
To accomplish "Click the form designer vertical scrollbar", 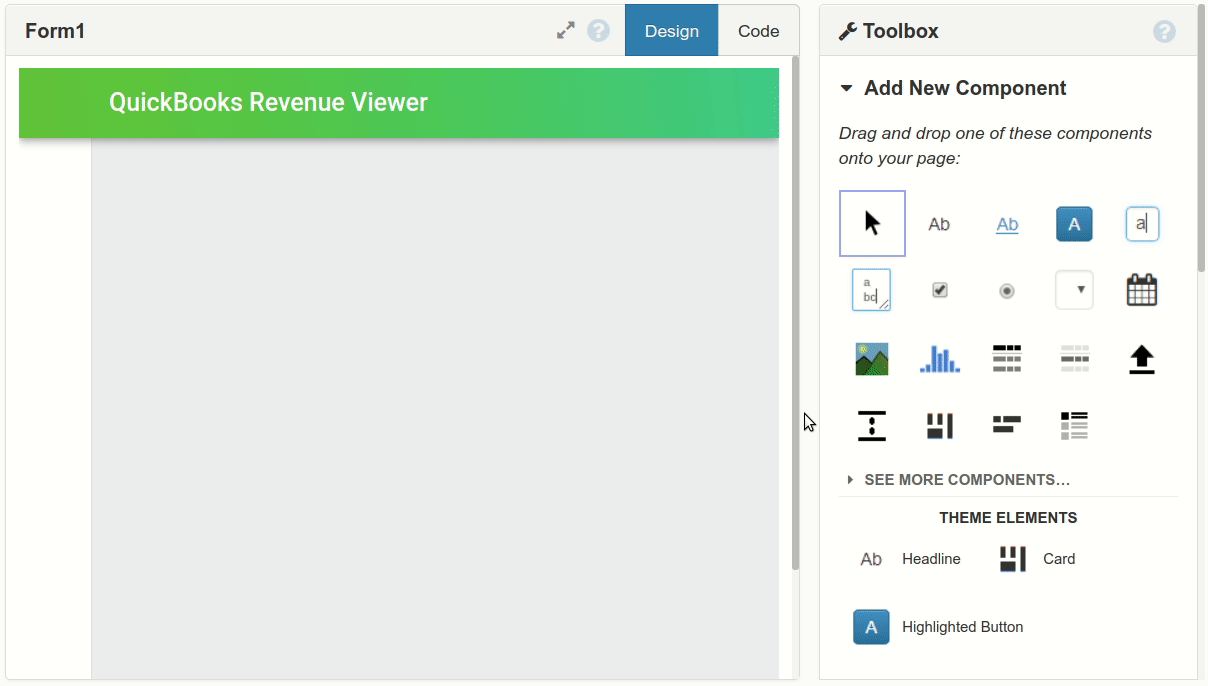I will 796,312.
